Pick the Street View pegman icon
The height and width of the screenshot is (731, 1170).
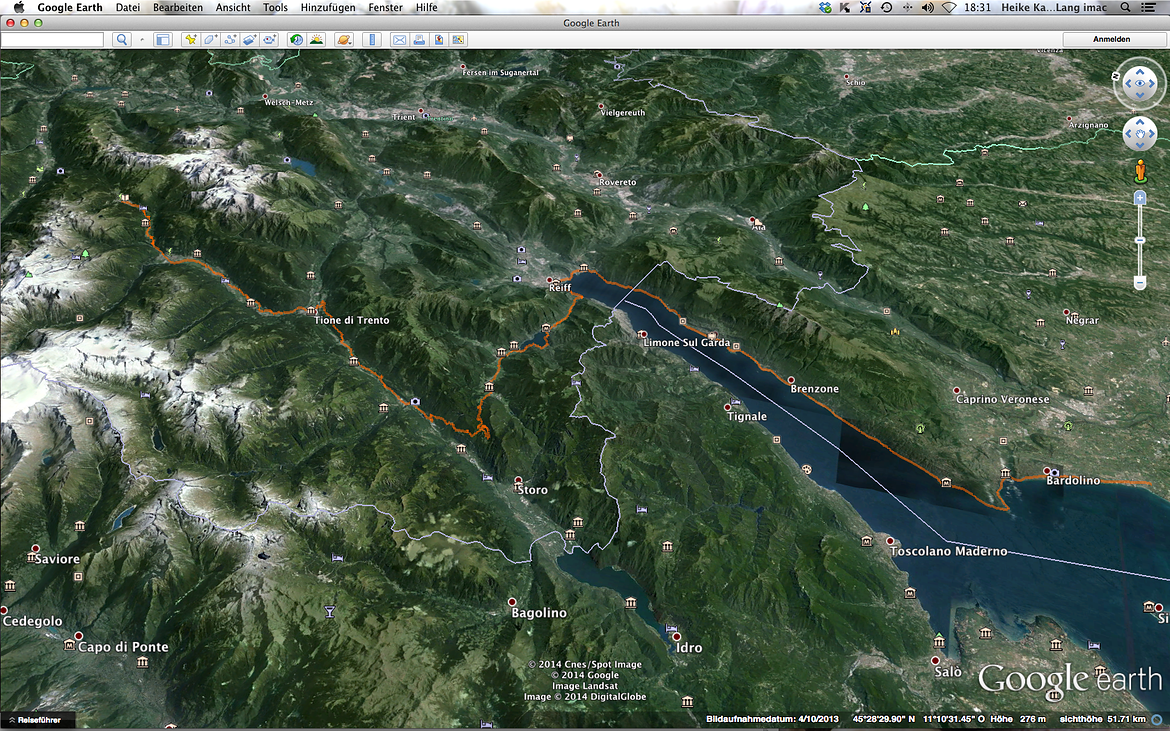[x=1139, y=172]
